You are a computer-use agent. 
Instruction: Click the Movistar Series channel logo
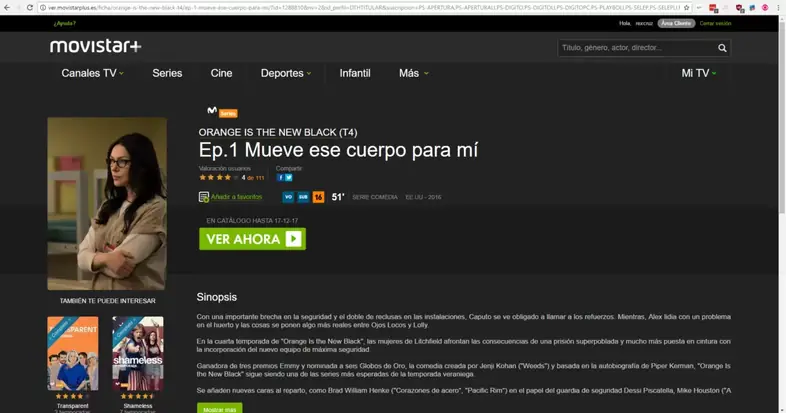(x=223, y=112)
